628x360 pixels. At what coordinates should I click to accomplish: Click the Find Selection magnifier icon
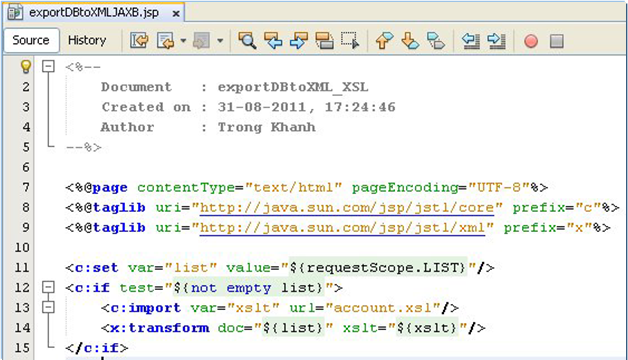tap(247, 41)
